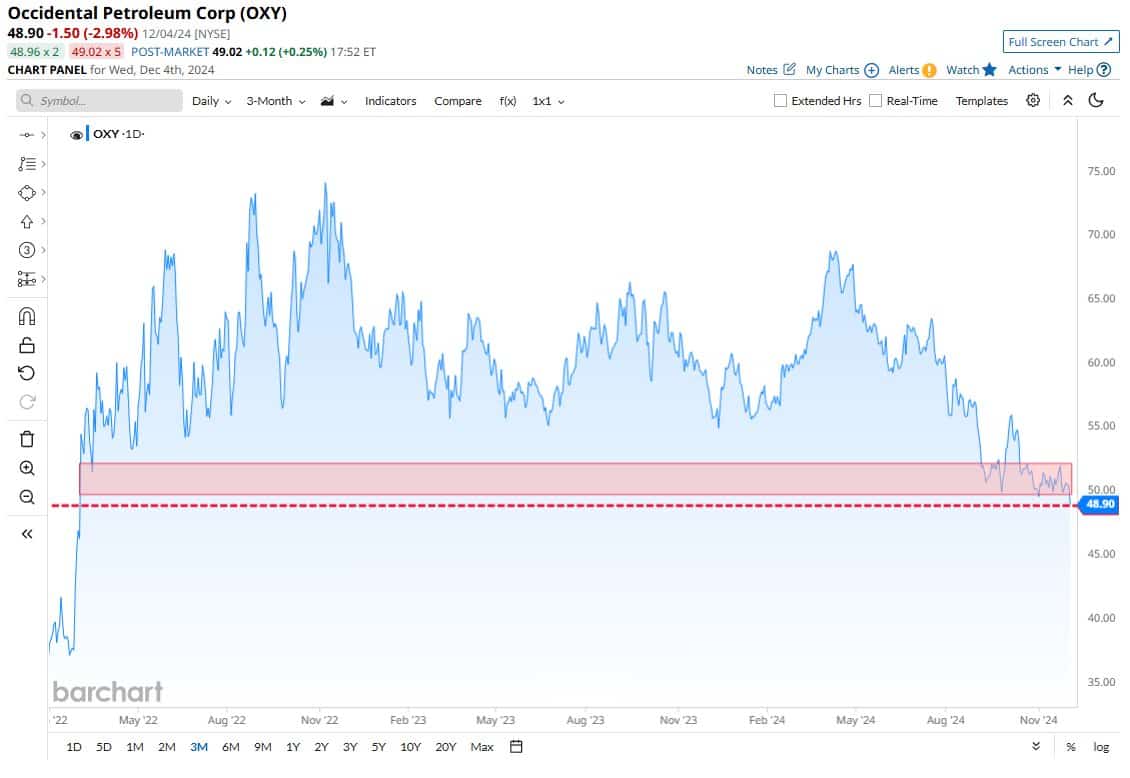
Task: Select the Magnet snap tool
Action: click(26, 316)
